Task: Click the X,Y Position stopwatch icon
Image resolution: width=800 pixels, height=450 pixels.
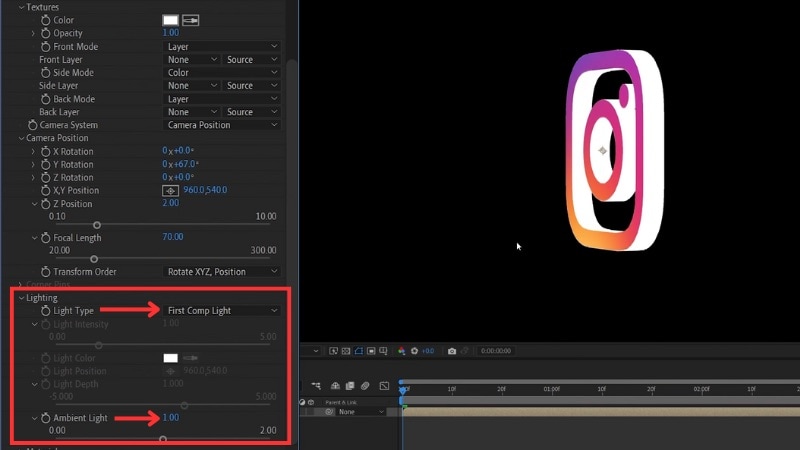Action: pos(45,190)
